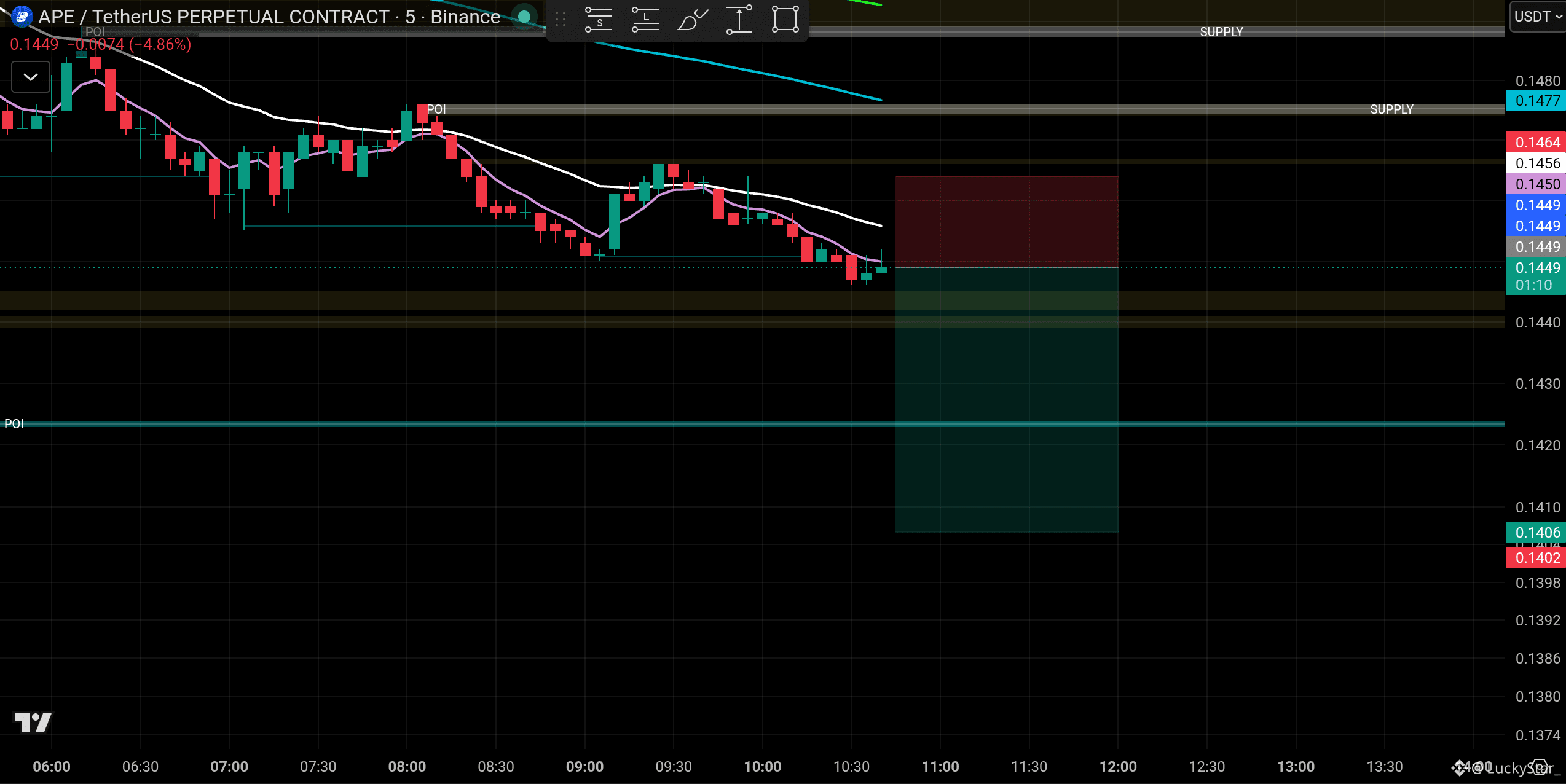Click the 0.1398 price scale value
Viewport: 1566px width, 784px height.
pos(1537,583)
